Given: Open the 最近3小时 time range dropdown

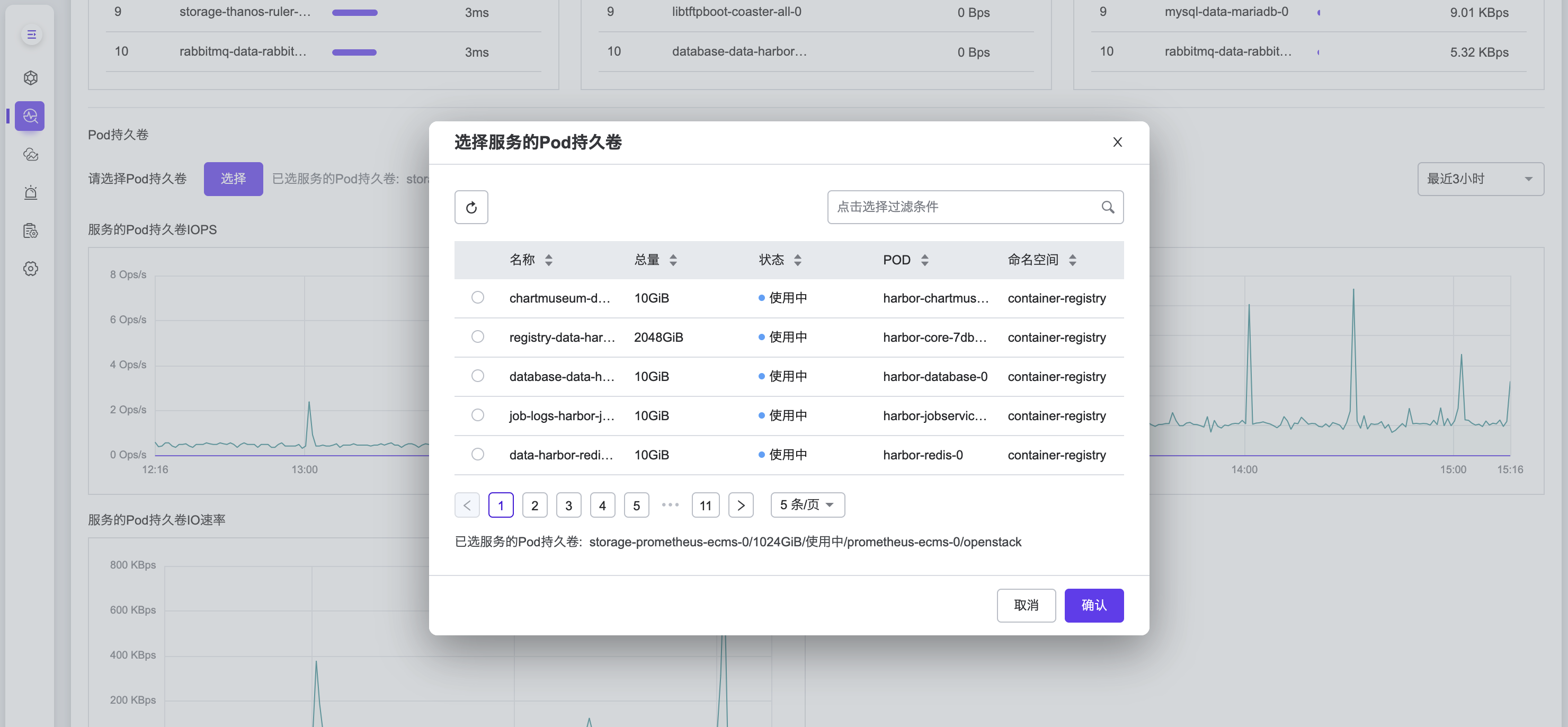Looking at the screenshot, I should pos(1481,179).
